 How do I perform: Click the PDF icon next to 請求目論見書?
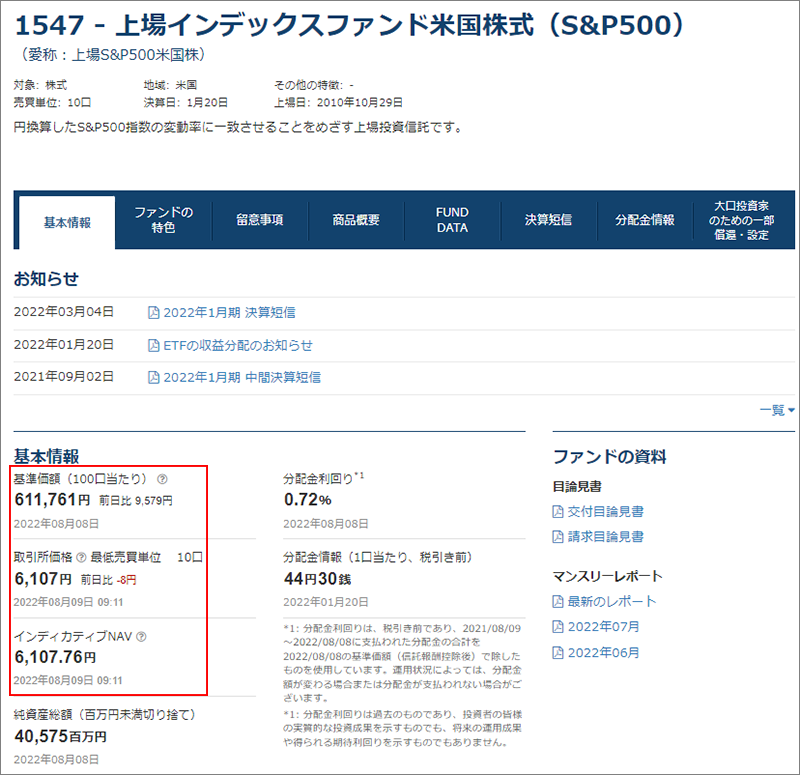pos(558,537)
